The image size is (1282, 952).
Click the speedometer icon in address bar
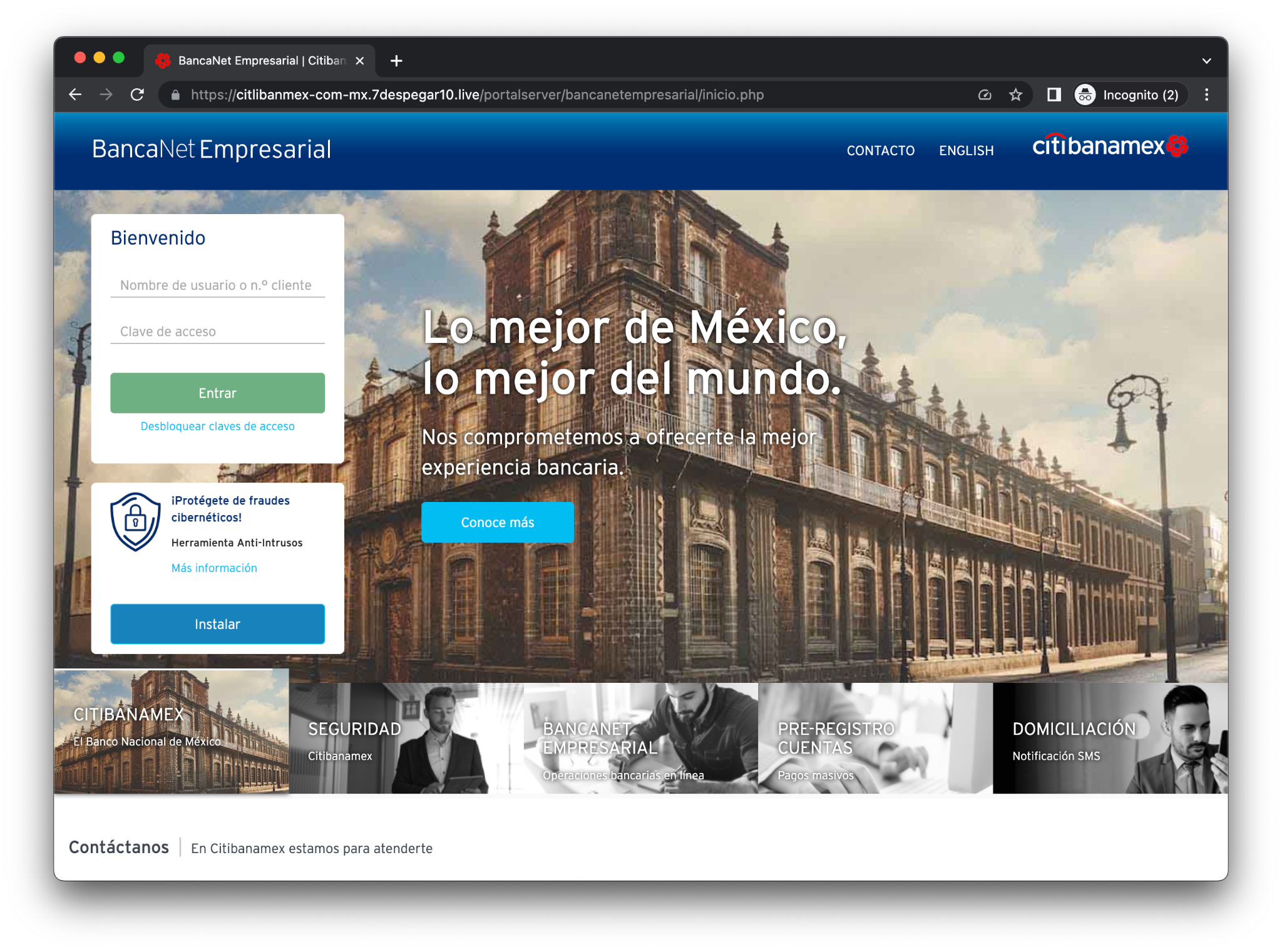pyautogui.click(x=984, y=95)
